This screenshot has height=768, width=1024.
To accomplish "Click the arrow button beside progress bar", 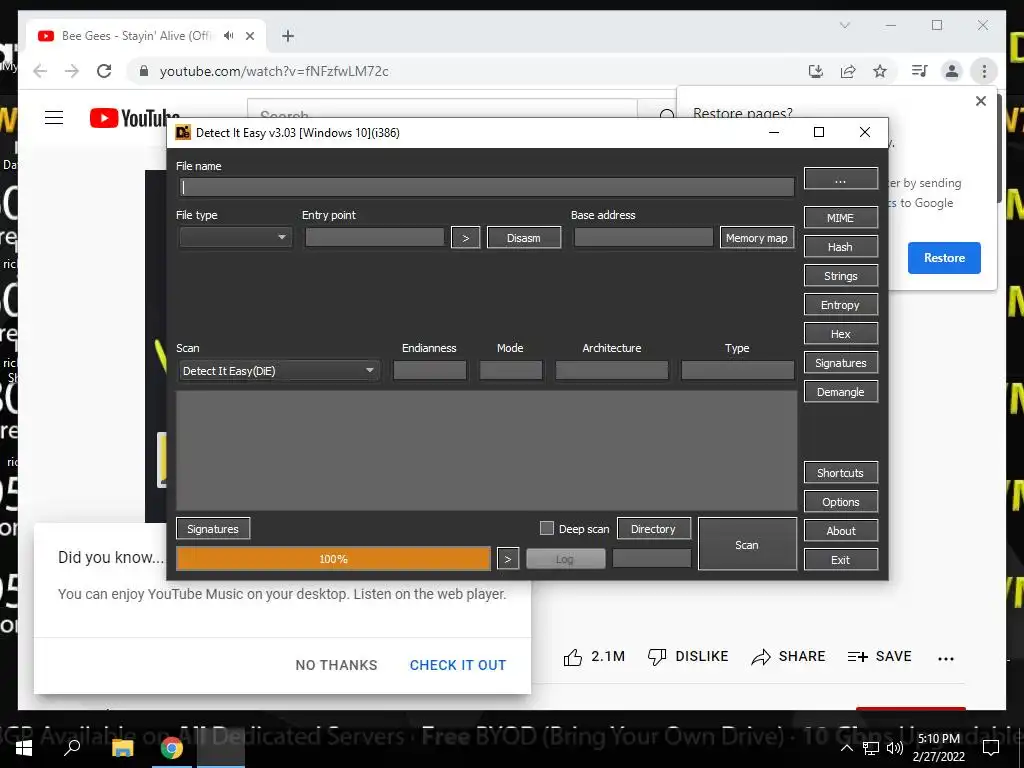I will coord(507,559).
